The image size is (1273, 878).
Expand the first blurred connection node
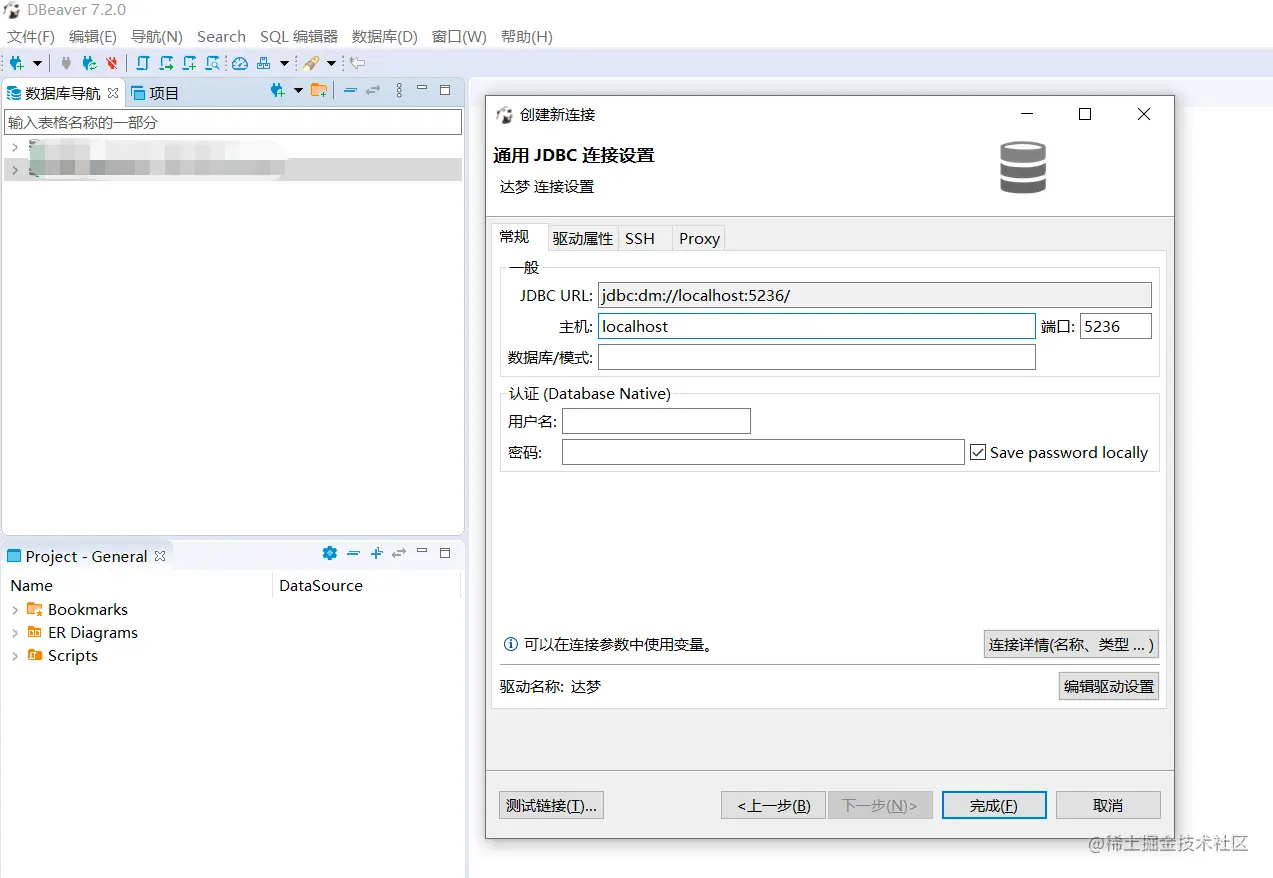(14, 148)
